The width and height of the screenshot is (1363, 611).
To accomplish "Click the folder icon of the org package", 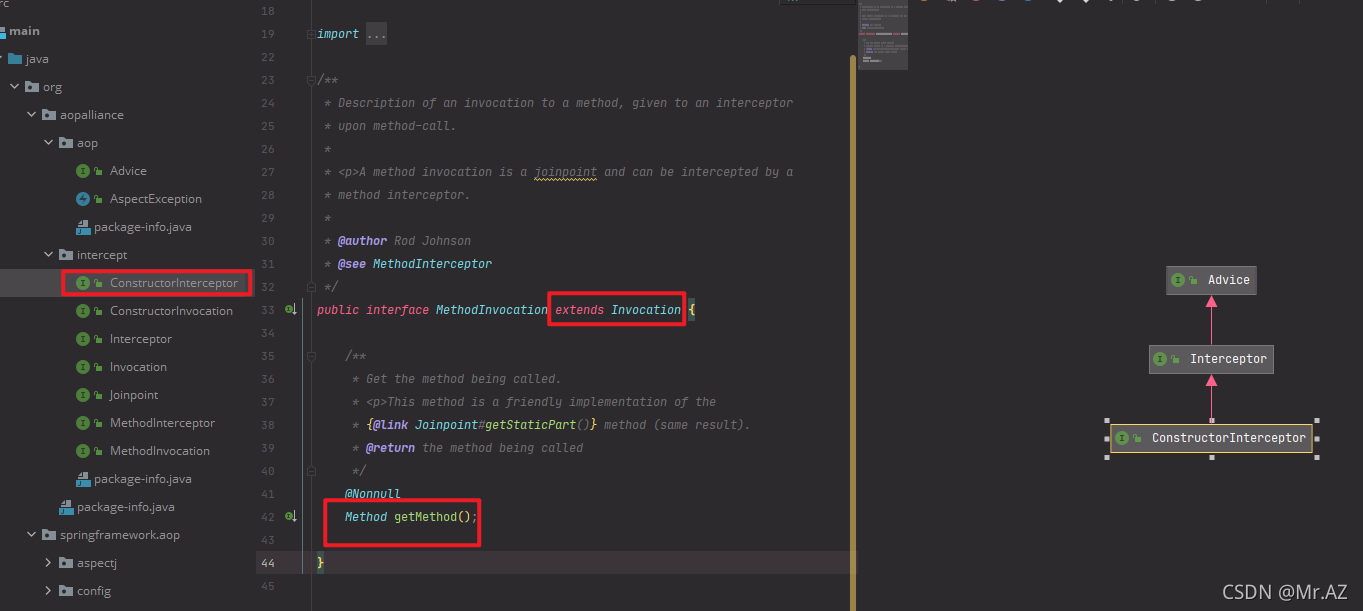I will click(32, 87).
